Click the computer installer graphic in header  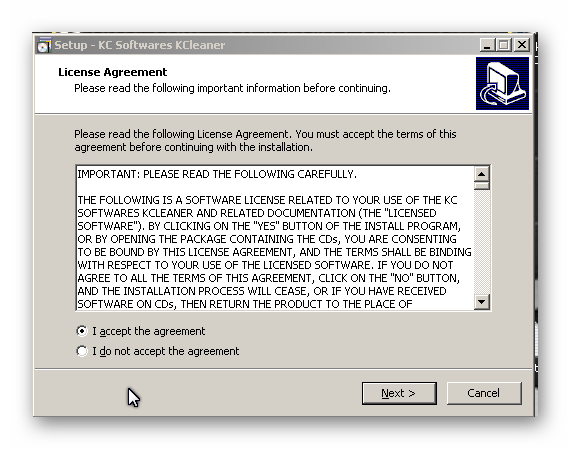(x=502, y=83)
